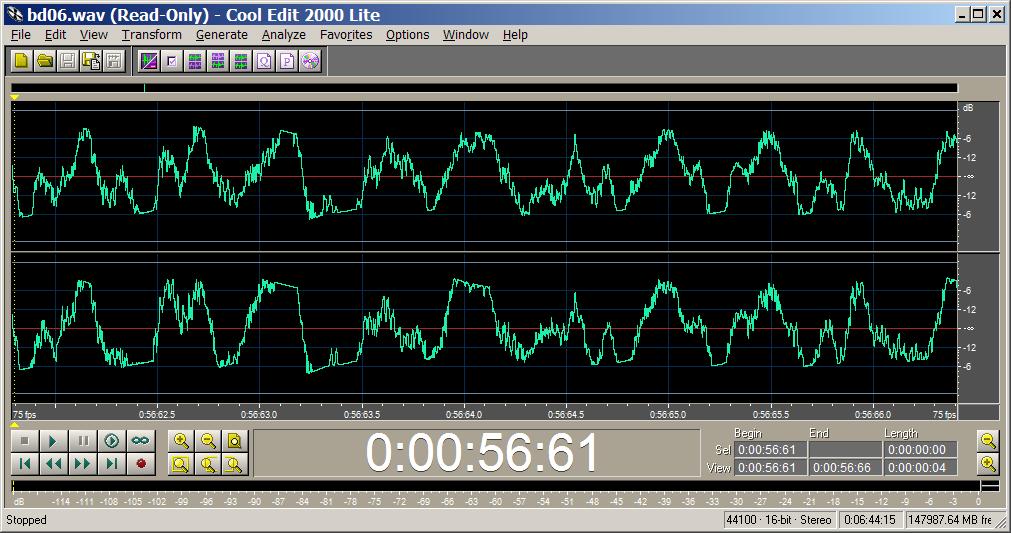Viewport: 1011px width, 533px height.
Task: Click the Sel Begin time field
Action: coord(770,449)
